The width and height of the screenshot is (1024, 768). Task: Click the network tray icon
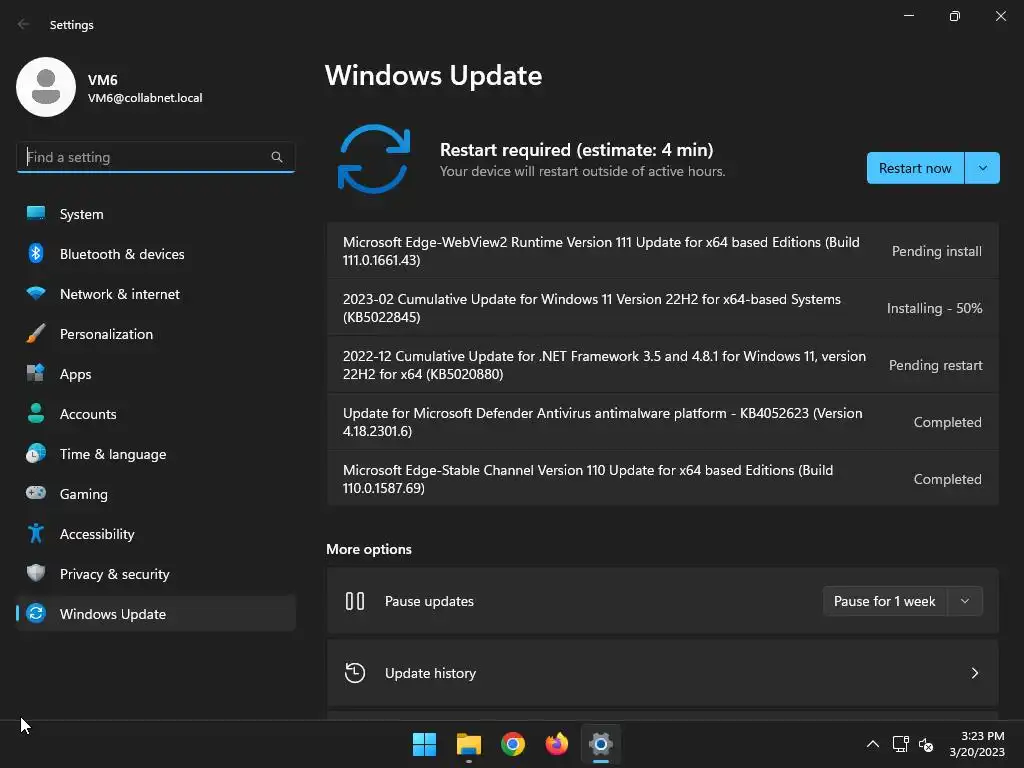[901, 744]
